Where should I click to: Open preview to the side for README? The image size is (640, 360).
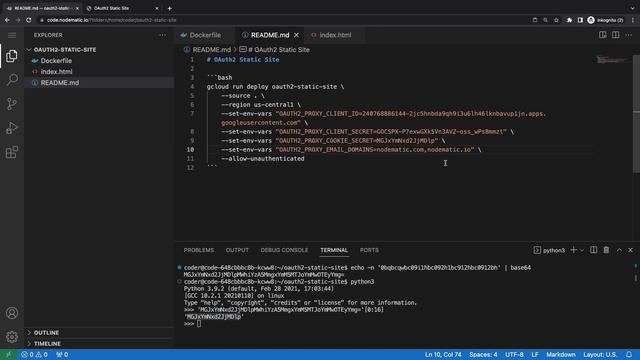click(602, 35)
